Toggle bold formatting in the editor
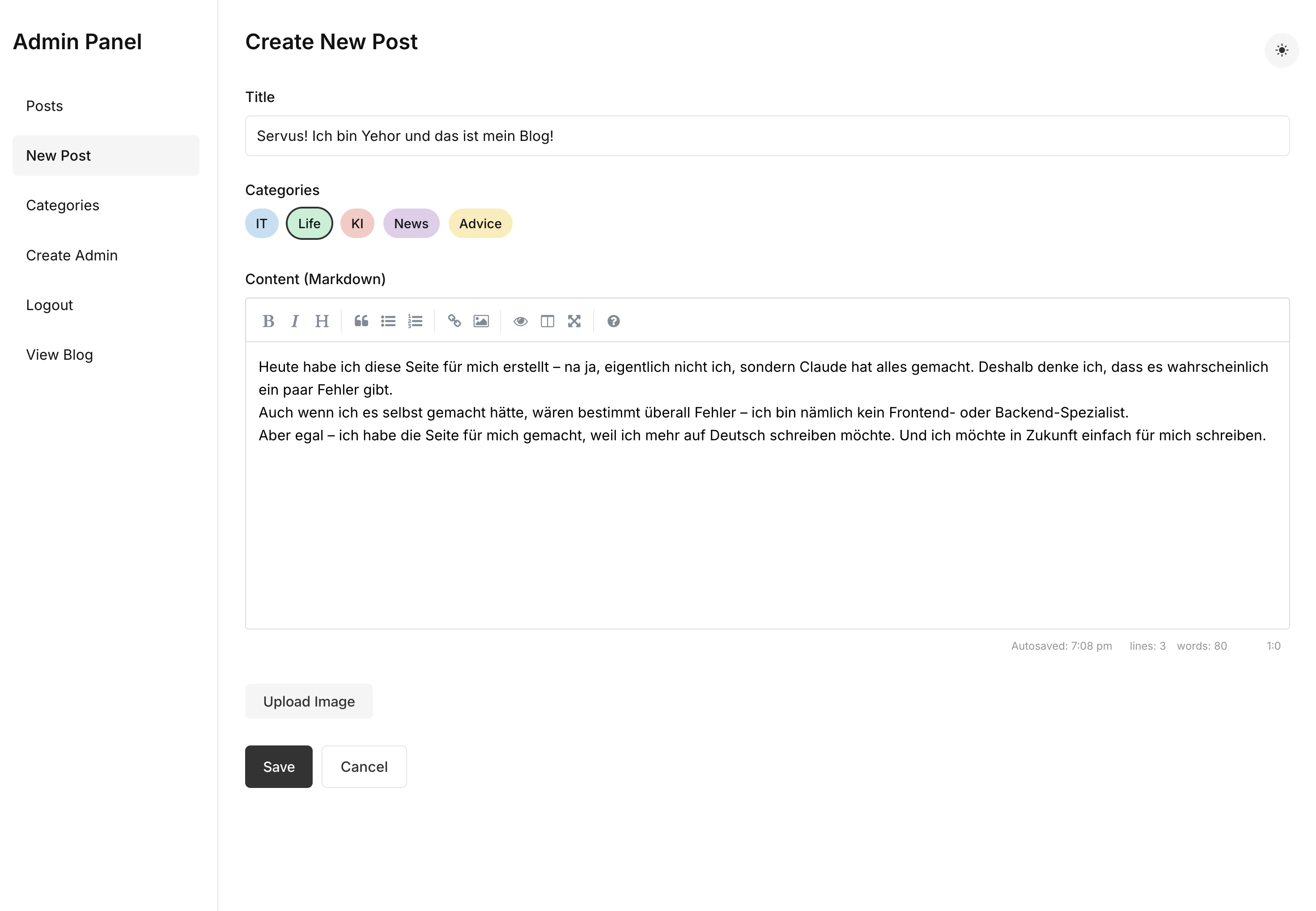 pos(268,321)
